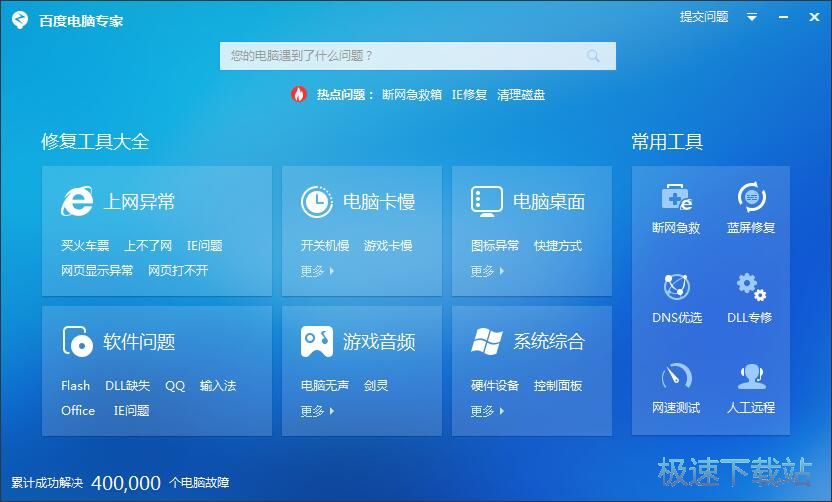Select the 控制面板 link

pos(558,386)
